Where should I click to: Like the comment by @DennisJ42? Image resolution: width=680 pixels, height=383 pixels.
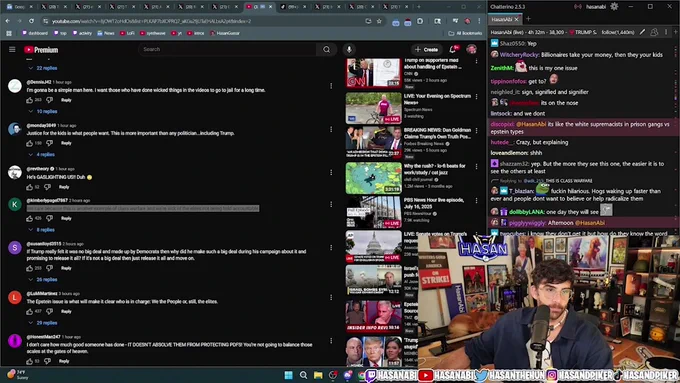point(29,100)
